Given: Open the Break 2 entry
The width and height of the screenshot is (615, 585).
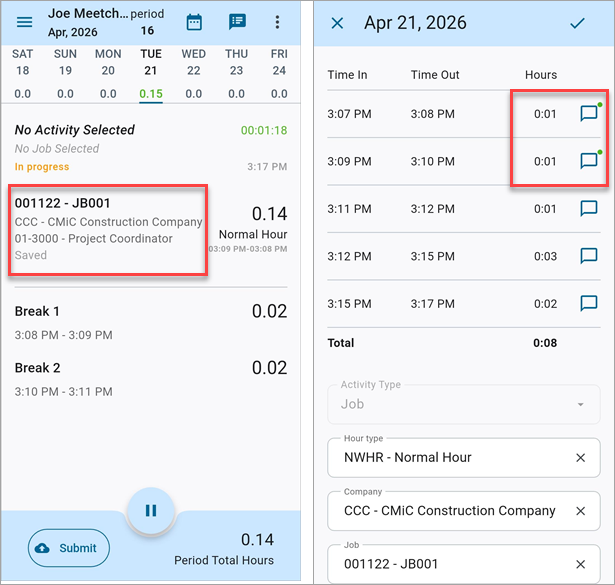Looking at the screenshot, I should pos(151,379).
